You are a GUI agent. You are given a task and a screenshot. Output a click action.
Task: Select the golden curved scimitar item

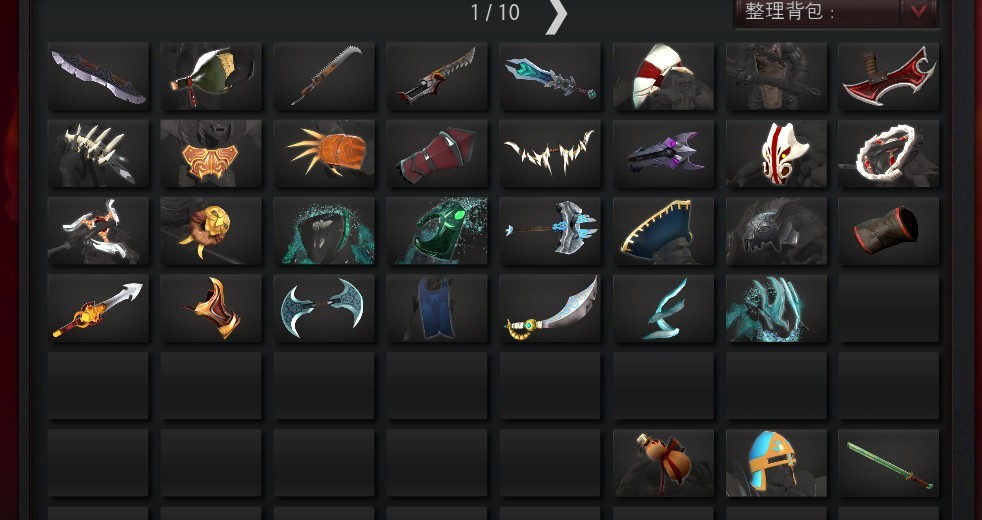point(550,308)
